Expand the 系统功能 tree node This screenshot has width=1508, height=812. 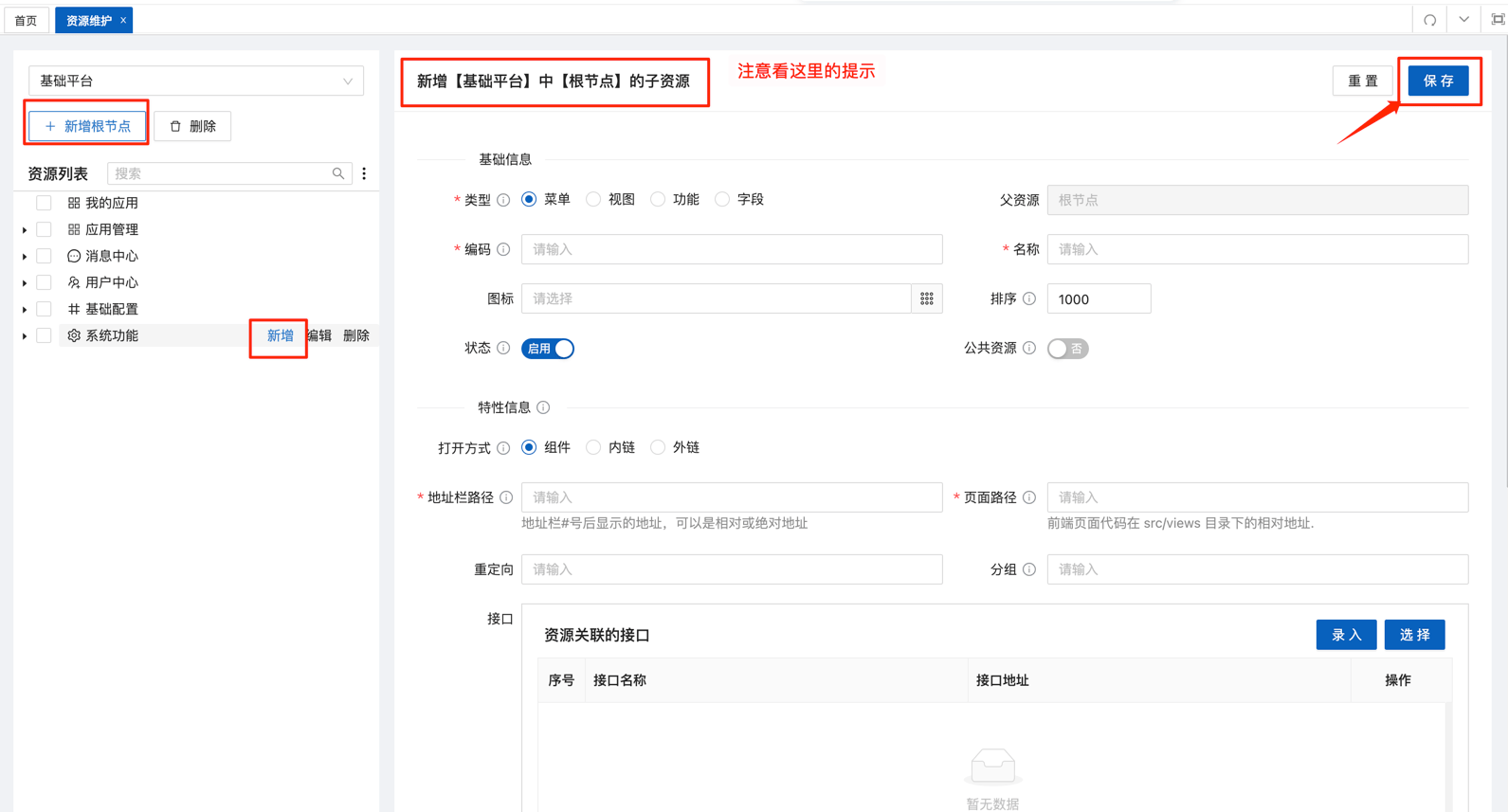[25, 335]
